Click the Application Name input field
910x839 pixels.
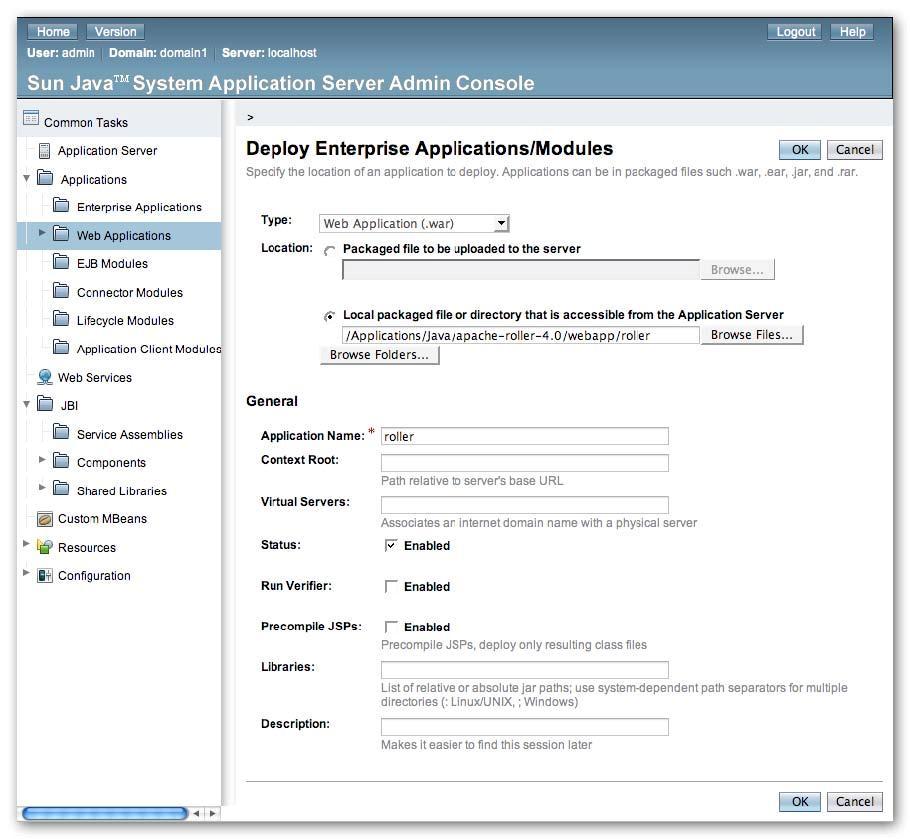(x=525, y=436)
